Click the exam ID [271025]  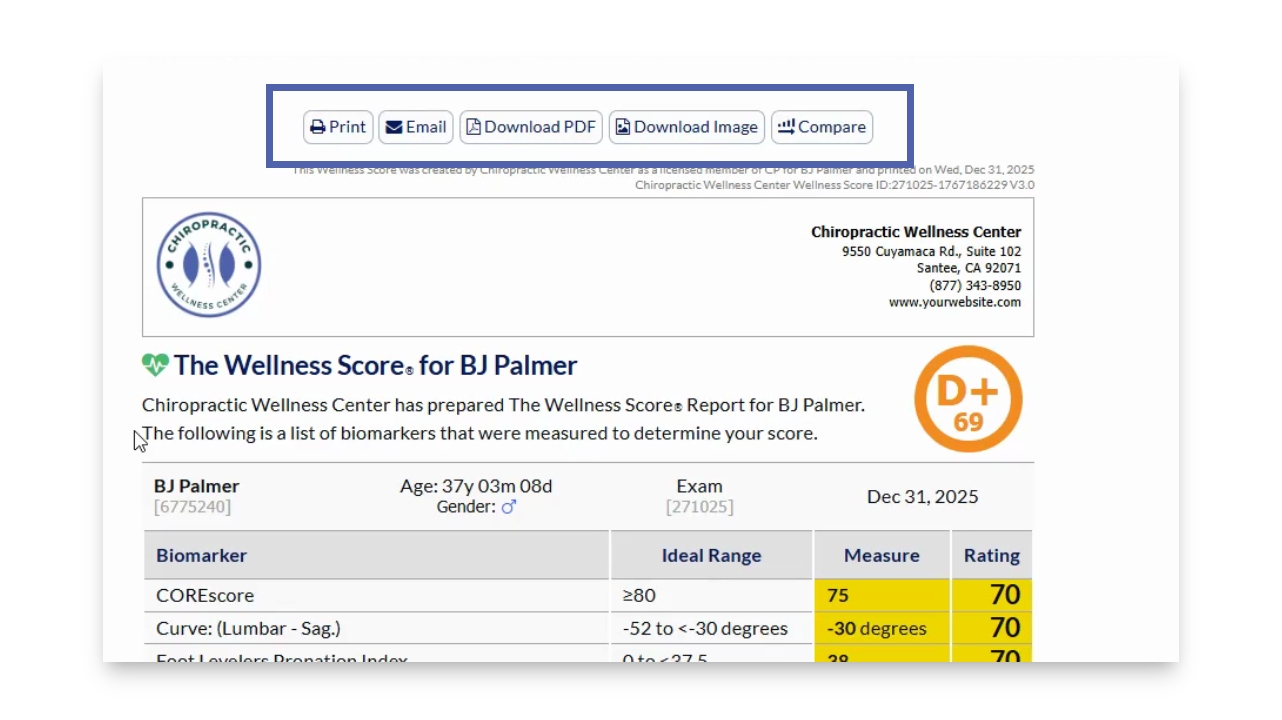pyautogui.click(x=699, y=507)
